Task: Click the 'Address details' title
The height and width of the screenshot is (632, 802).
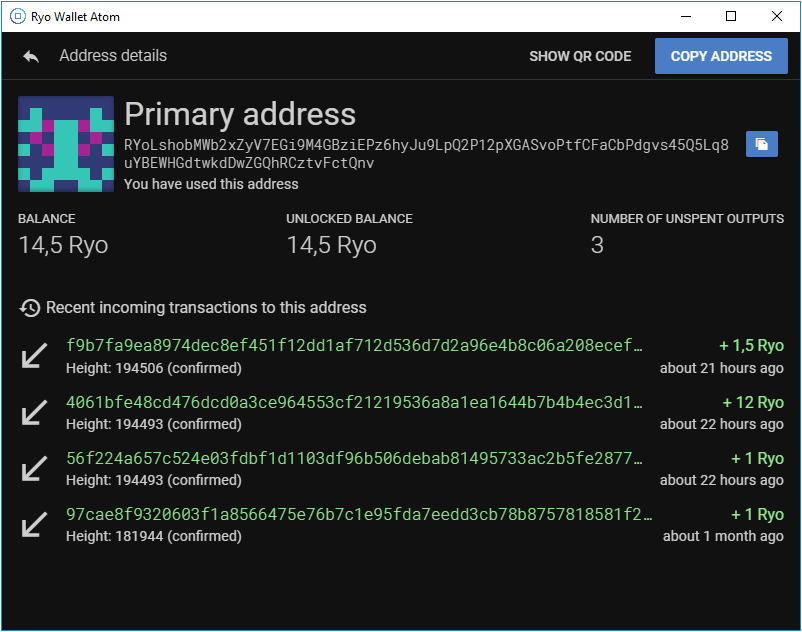Action: pos(113,56)
